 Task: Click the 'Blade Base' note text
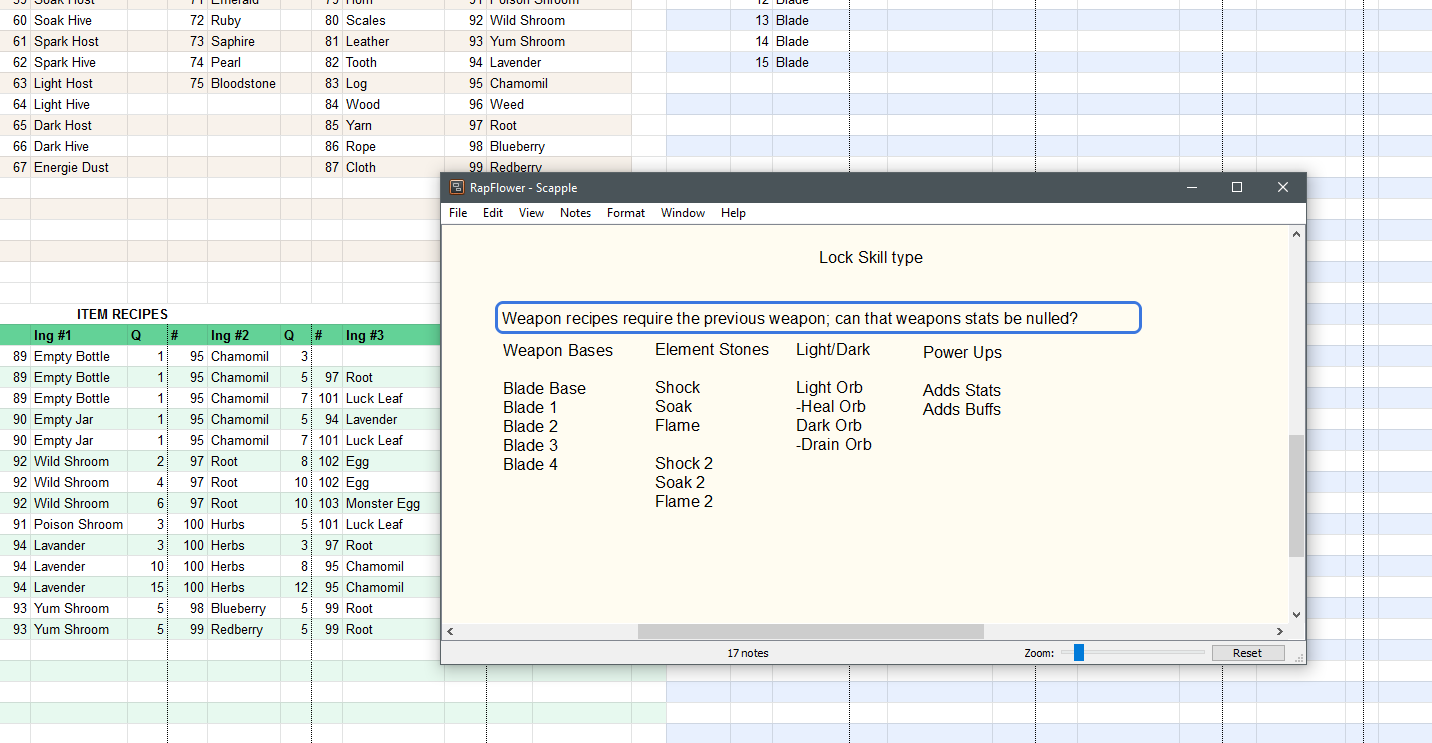click(x=544, y=388)
